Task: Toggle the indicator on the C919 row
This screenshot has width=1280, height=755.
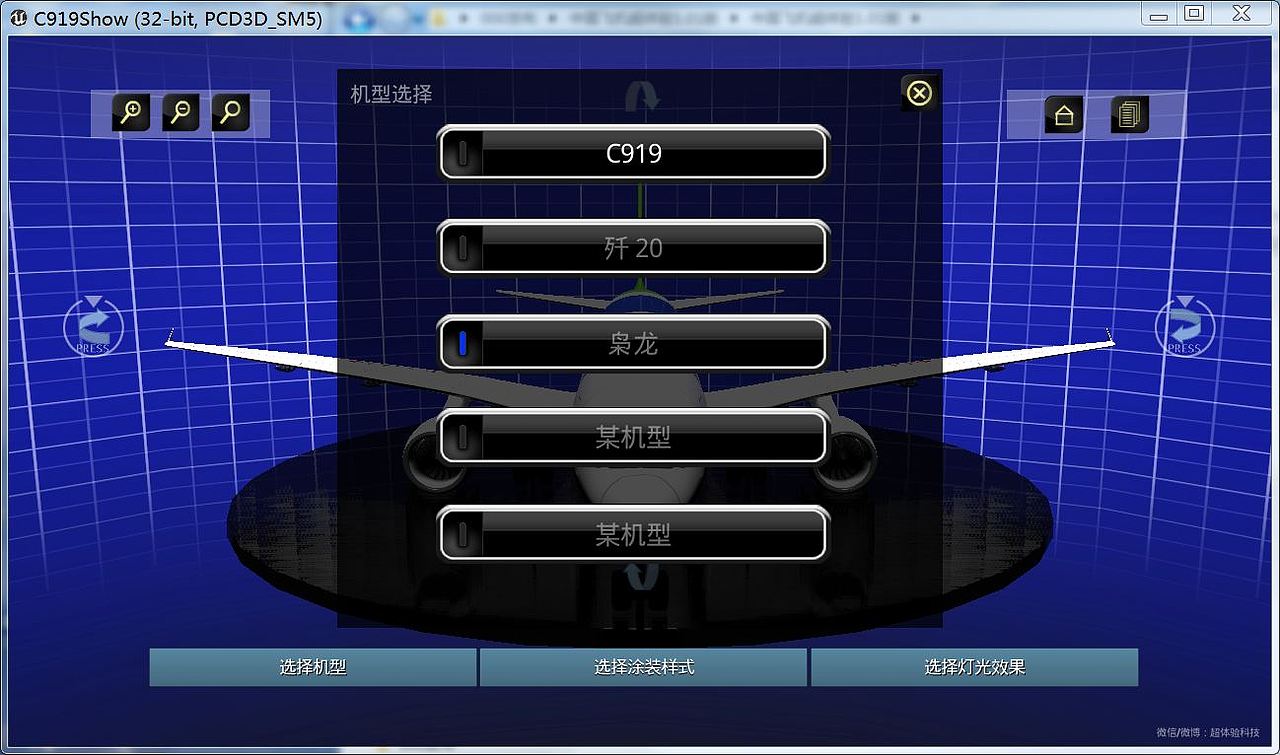Action: [x=462, y=153]
